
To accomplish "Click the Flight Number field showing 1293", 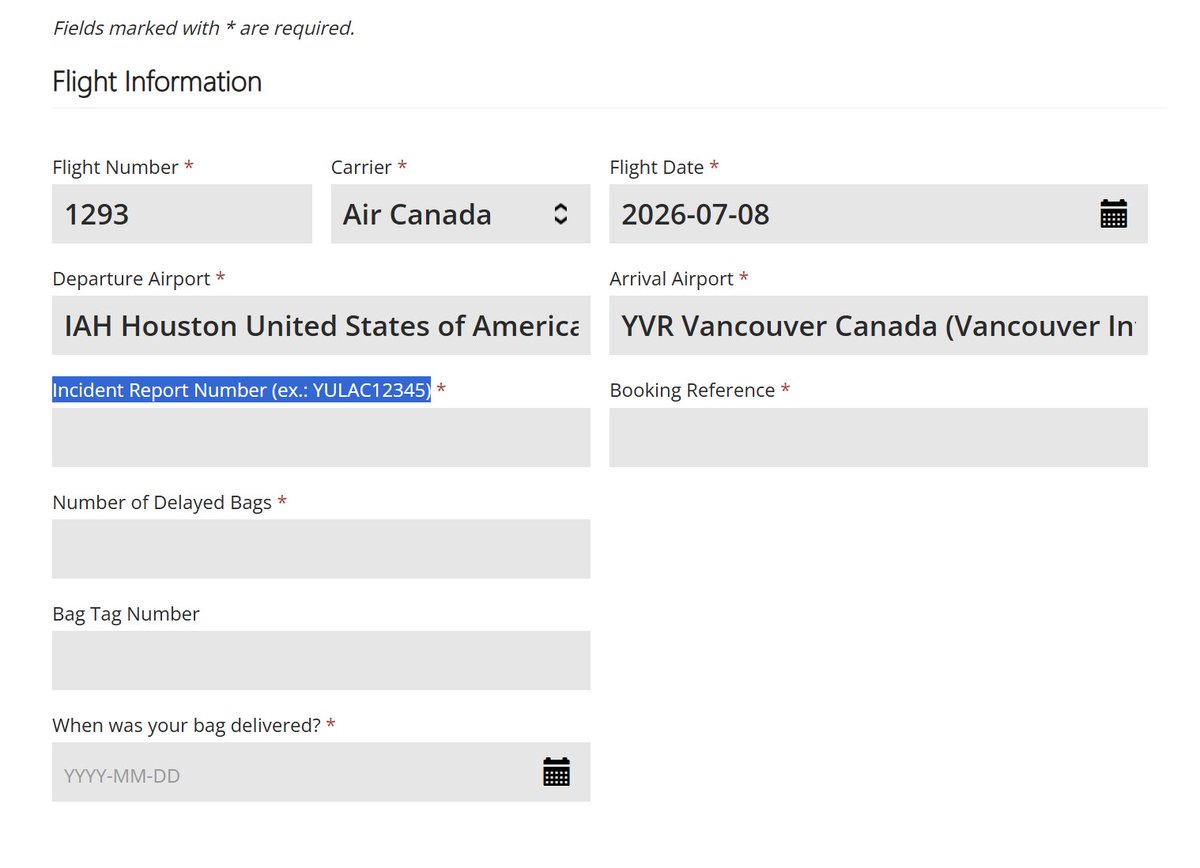I will point(182,214).
